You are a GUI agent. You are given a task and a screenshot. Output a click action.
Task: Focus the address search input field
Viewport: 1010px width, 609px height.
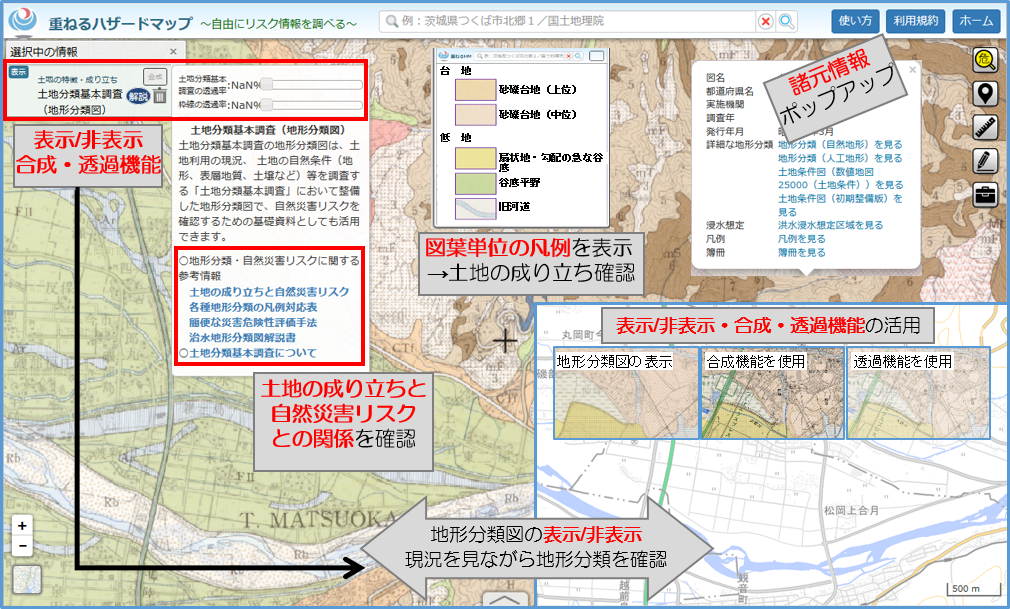click(x=567, y=21)
